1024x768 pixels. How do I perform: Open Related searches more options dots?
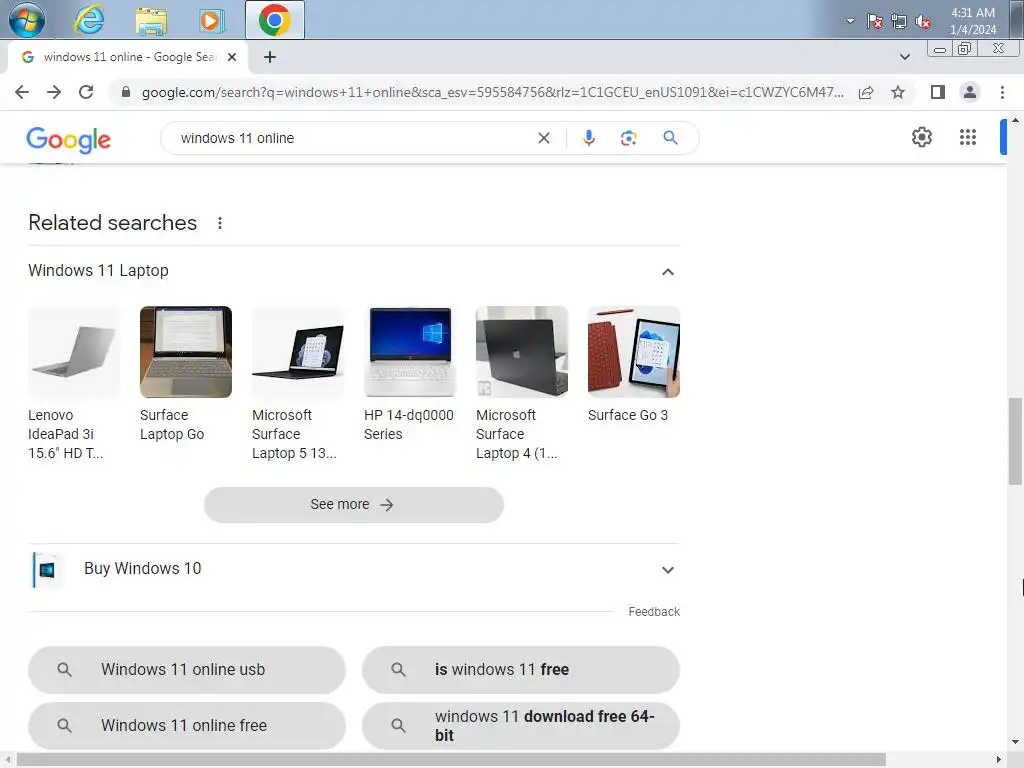click(x=220, y=223)
